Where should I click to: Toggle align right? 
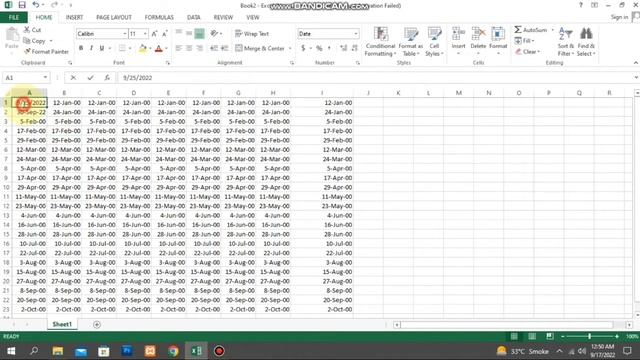coord(199,48)
